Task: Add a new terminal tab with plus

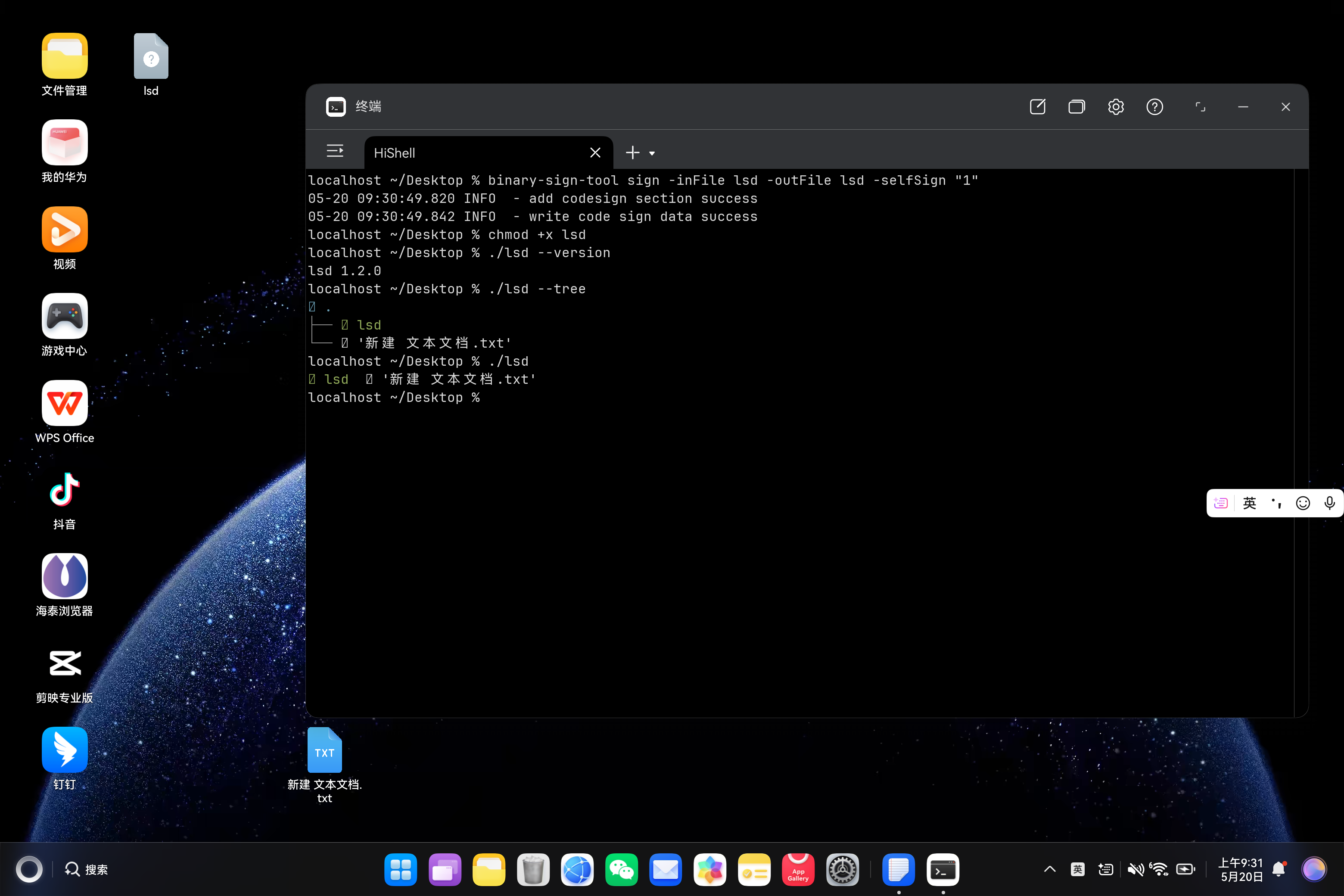Action: 632,152
